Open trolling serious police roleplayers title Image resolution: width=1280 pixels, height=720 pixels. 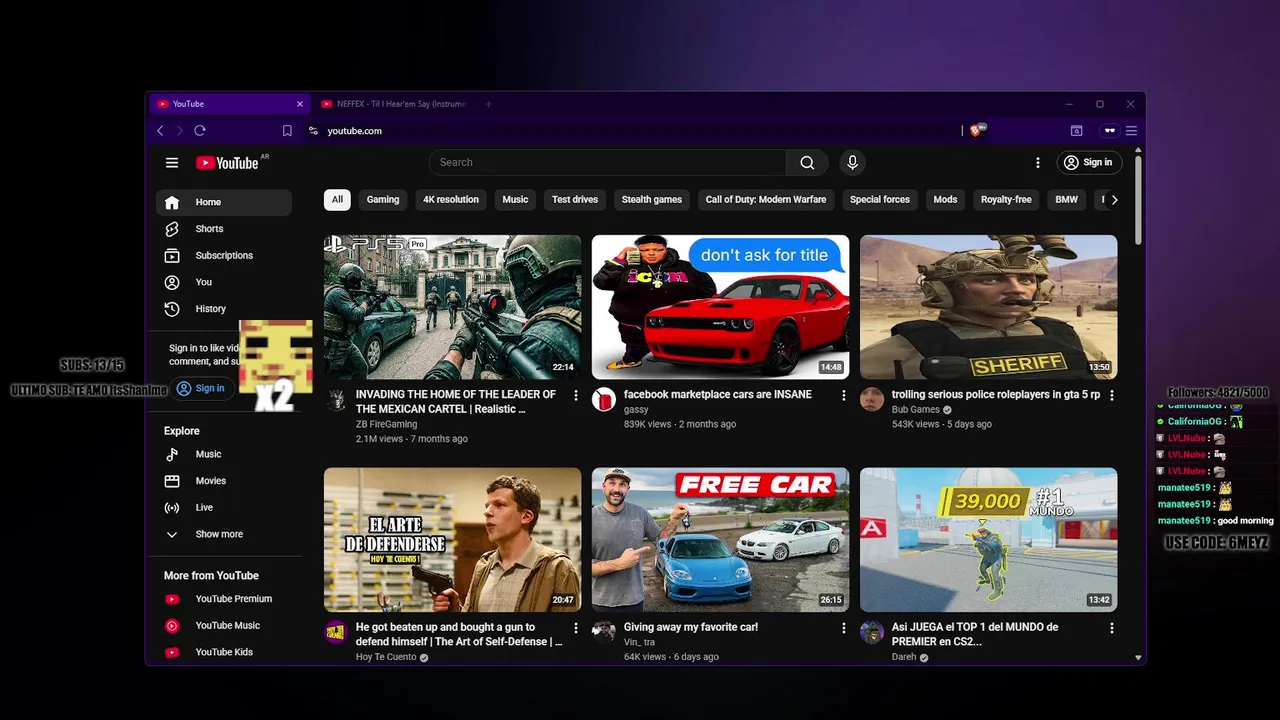click(x=995, y=395)
